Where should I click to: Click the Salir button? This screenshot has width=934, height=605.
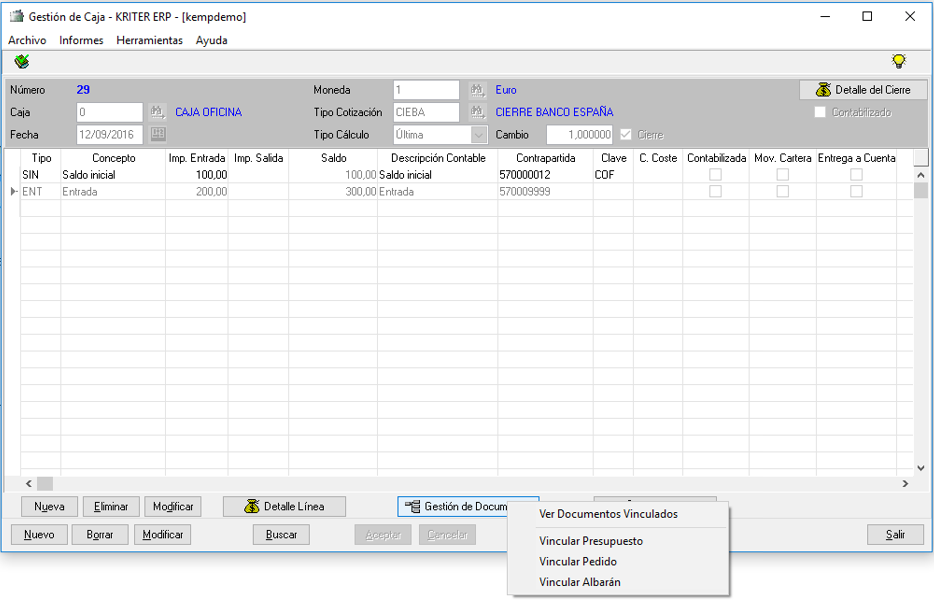(x=895, y=535)
